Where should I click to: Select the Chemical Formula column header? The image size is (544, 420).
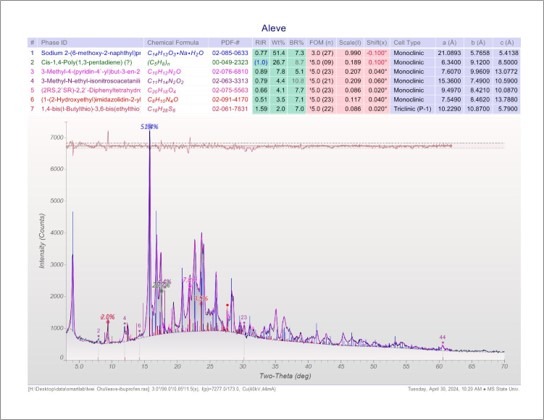(x=173, y=43)
